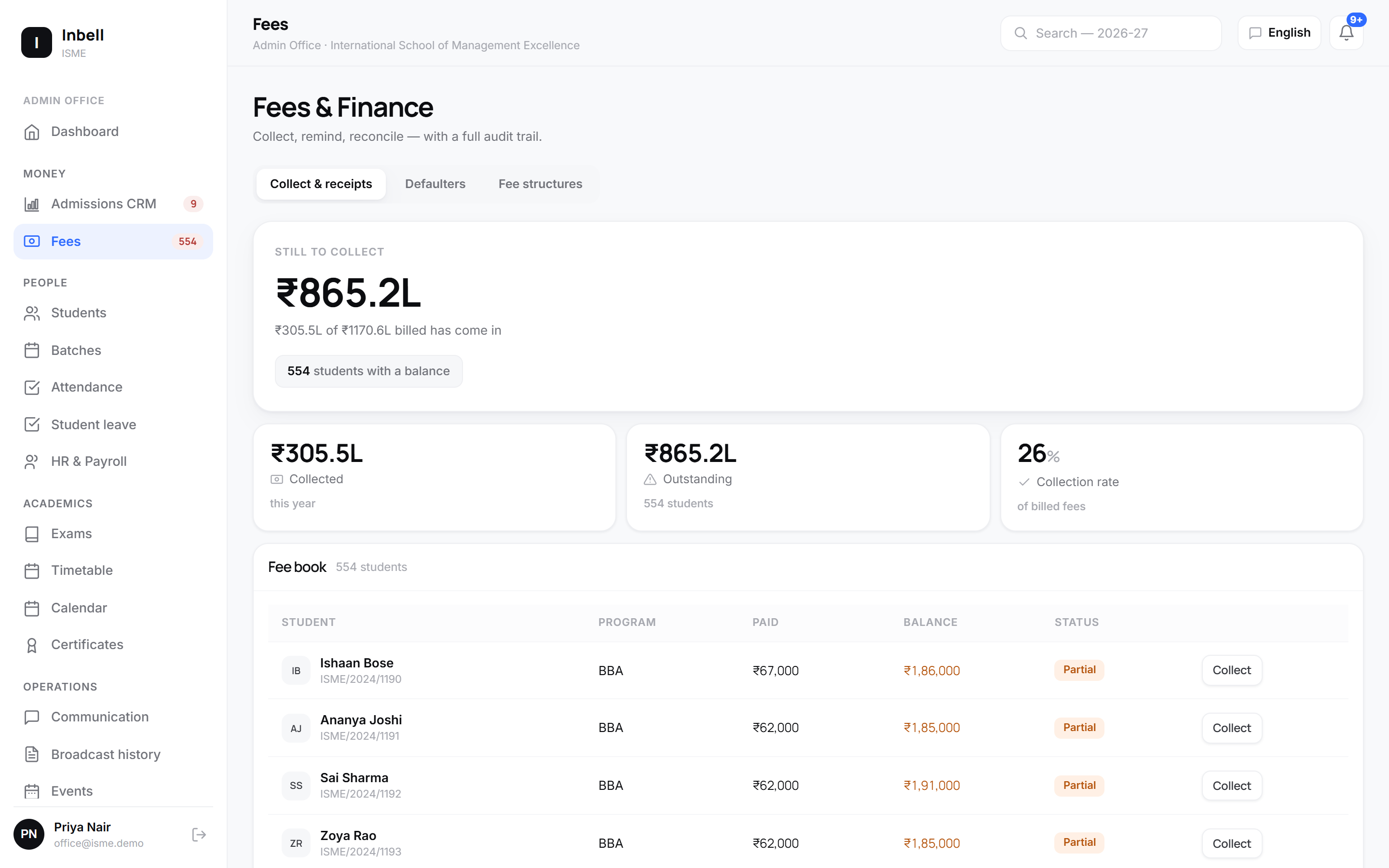This screenshot has width=1389, height=868.
Task: Open Broadcast history menu item
Action: click(x=113, y=754)
